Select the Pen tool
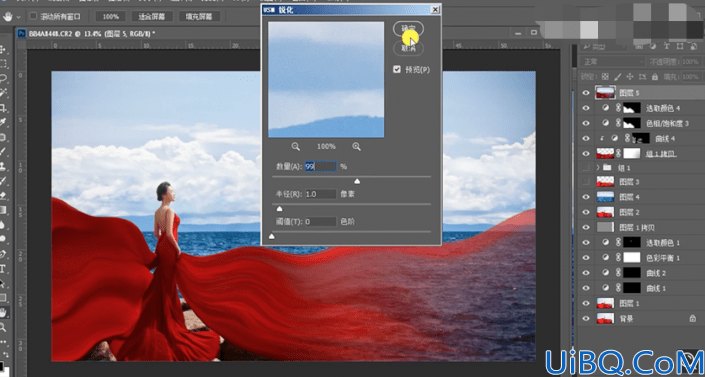 coord(3,254)
